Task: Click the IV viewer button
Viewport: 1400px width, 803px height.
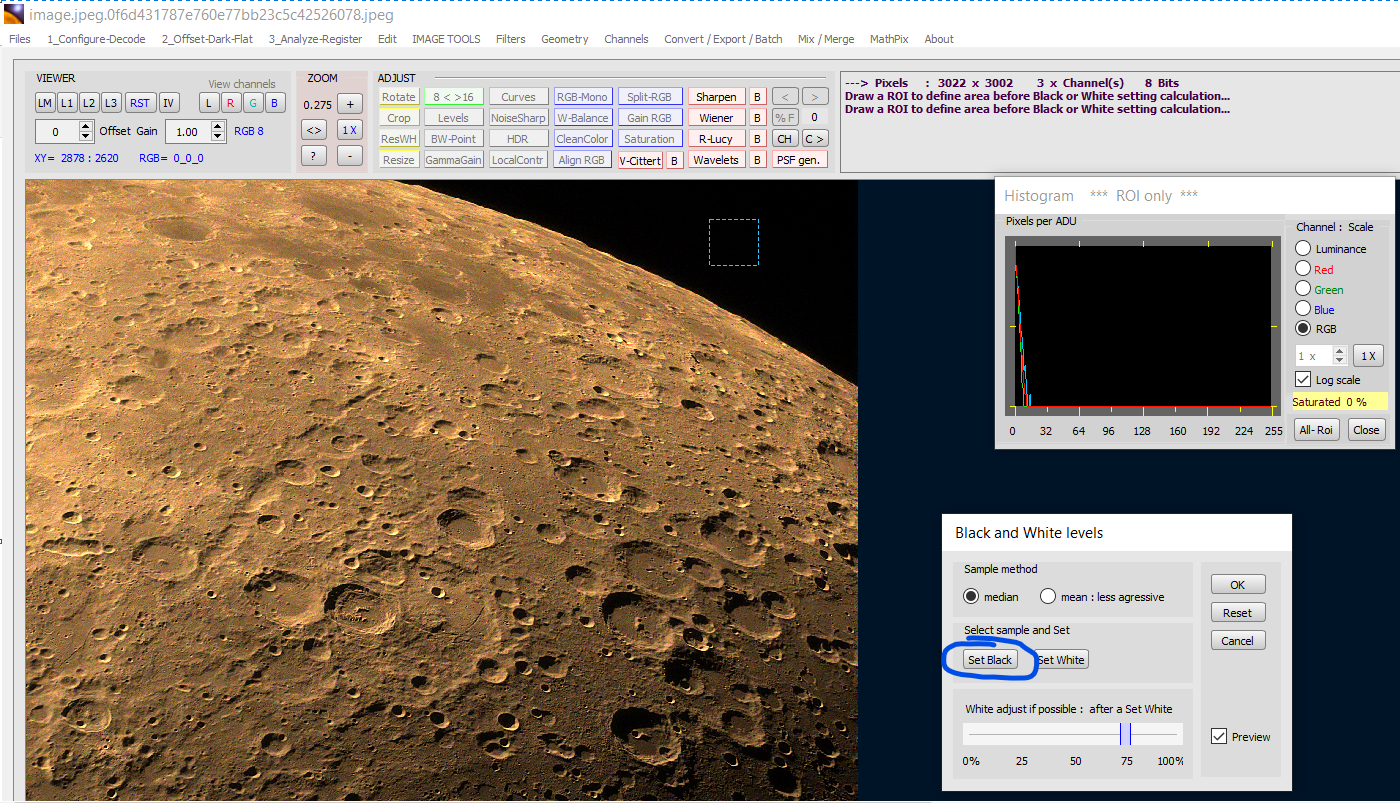Action: pyautogui.click(x=169, y=103)
